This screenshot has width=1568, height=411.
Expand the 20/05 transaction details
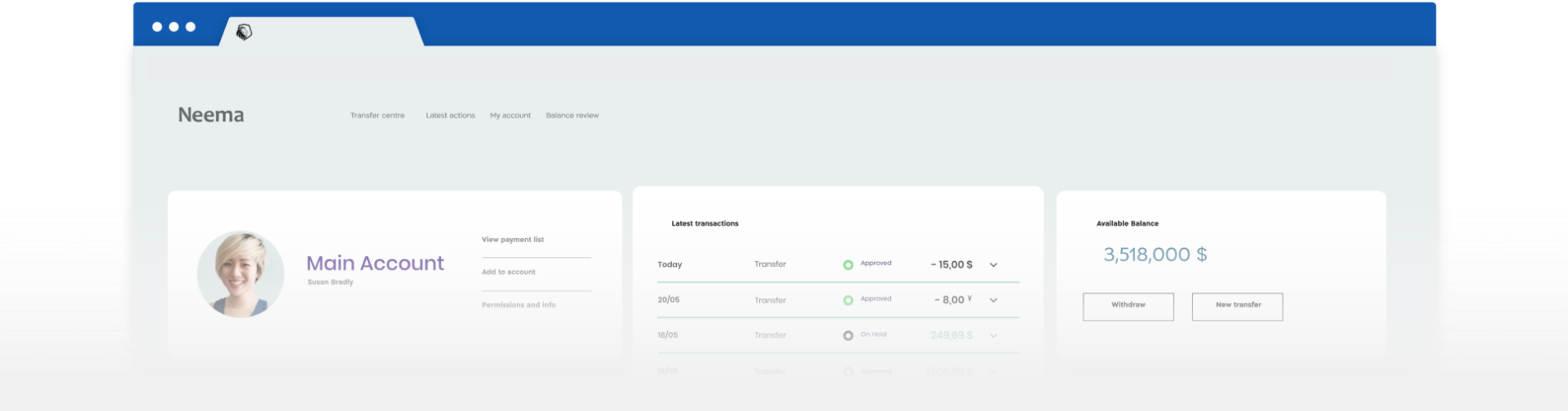993,301
